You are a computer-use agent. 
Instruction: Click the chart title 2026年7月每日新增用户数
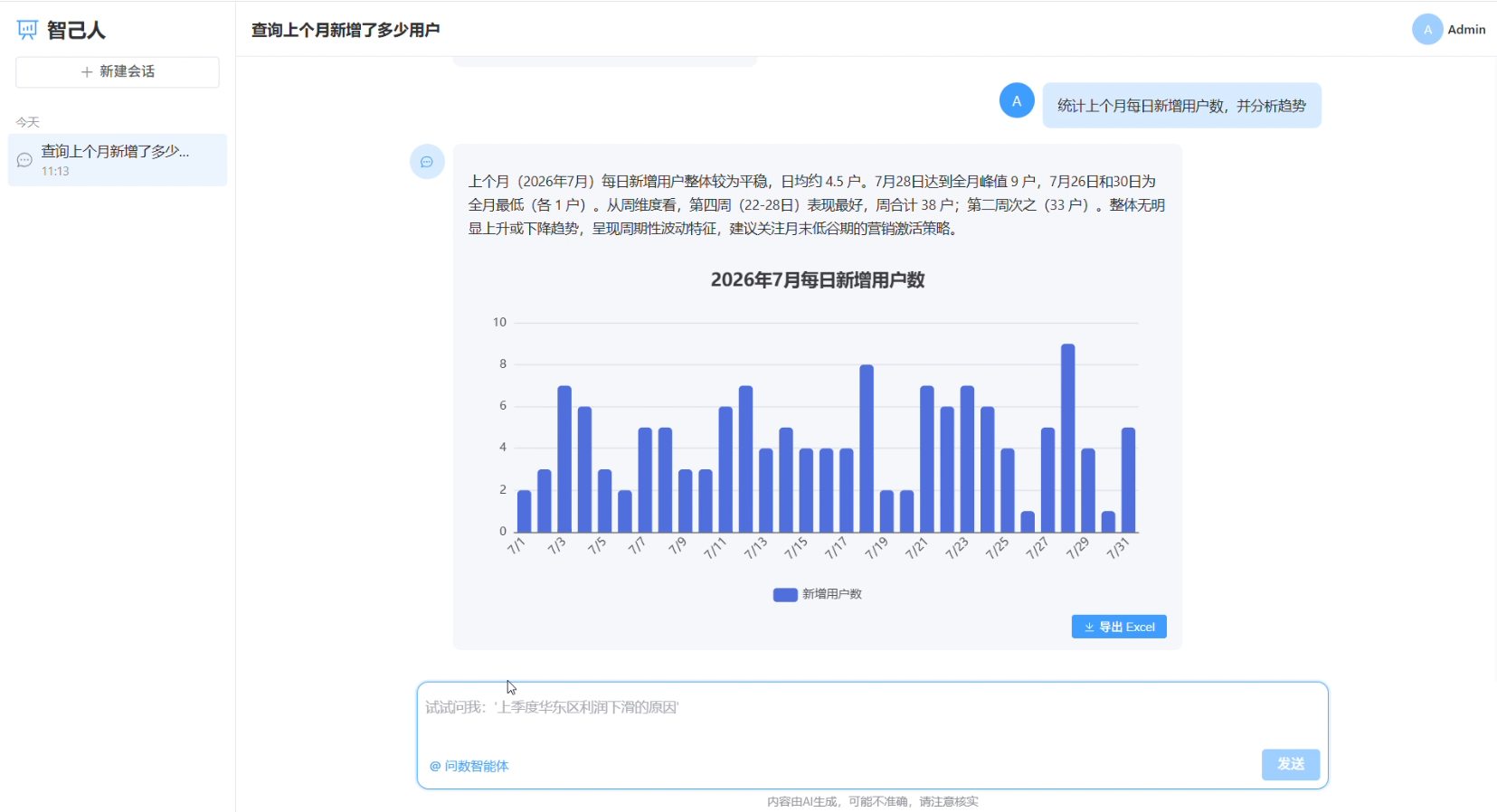click(818, 280)
